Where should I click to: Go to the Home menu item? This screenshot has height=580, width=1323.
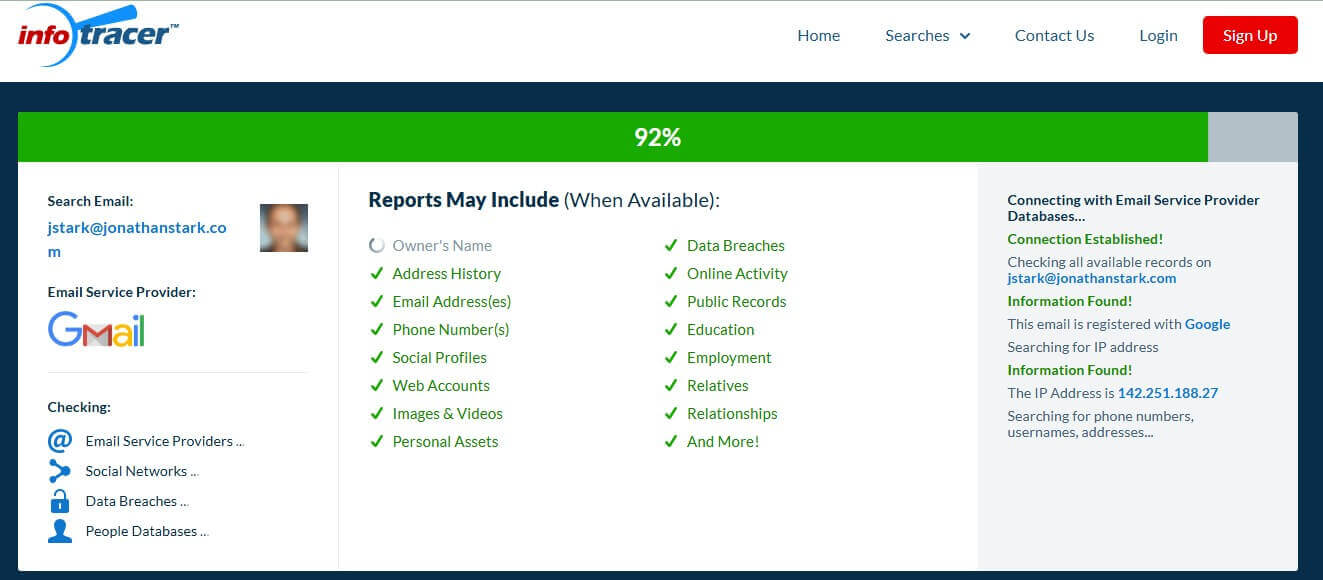(818, 35)
